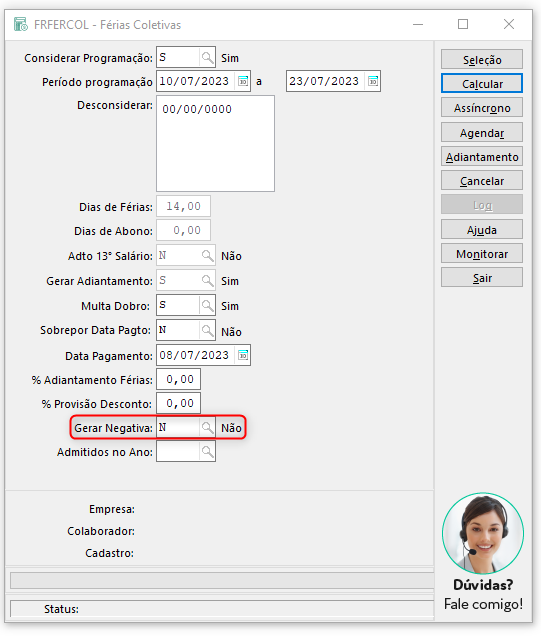541x636 pixels.
Task: Open lookup magnifier for Admitidos no Ano
Action: [207, 451]
